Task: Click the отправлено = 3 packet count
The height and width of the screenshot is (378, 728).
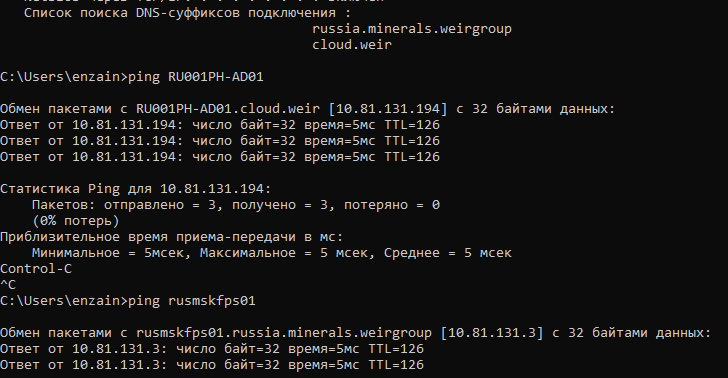Action: [160, 205]
